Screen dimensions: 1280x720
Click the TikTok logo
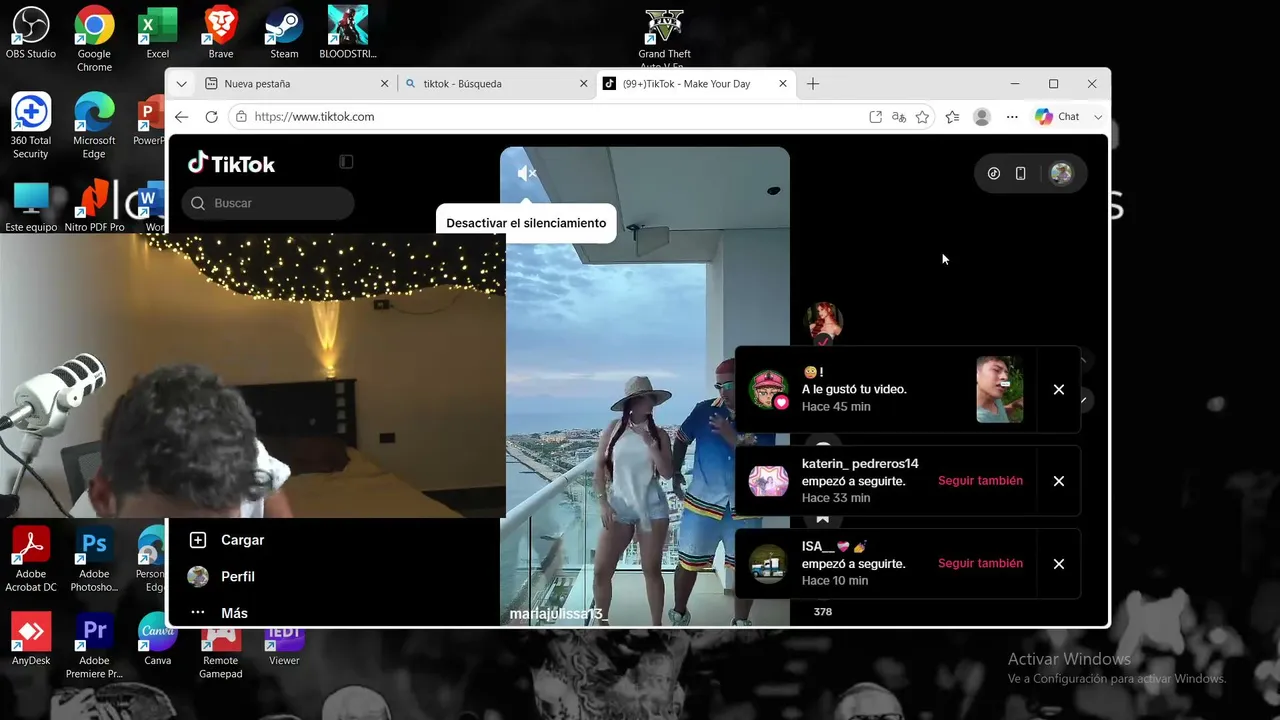pyautogui.click(x=231, y=163)
